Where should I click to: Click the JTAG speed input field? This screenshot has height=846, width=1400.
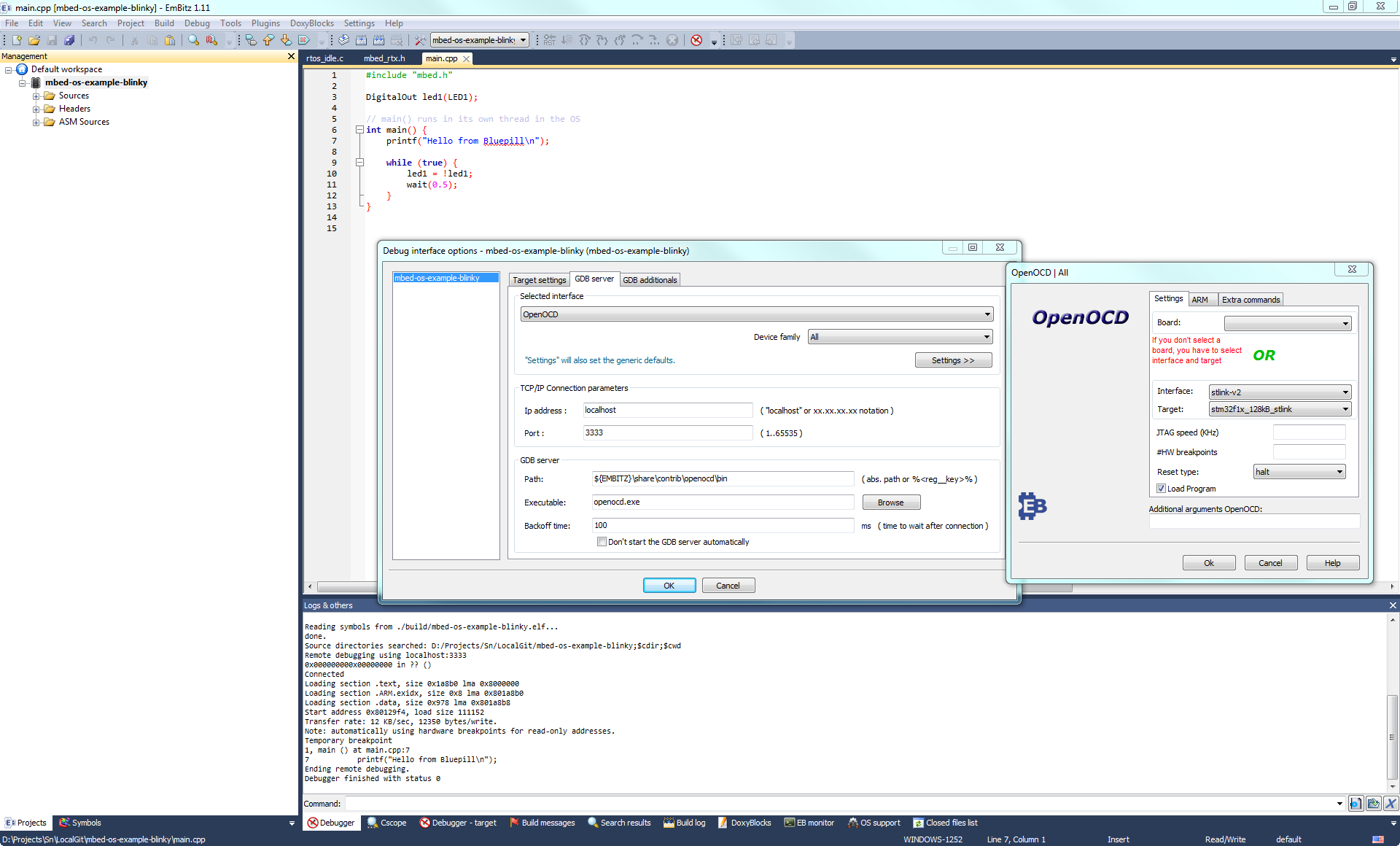1309,432
